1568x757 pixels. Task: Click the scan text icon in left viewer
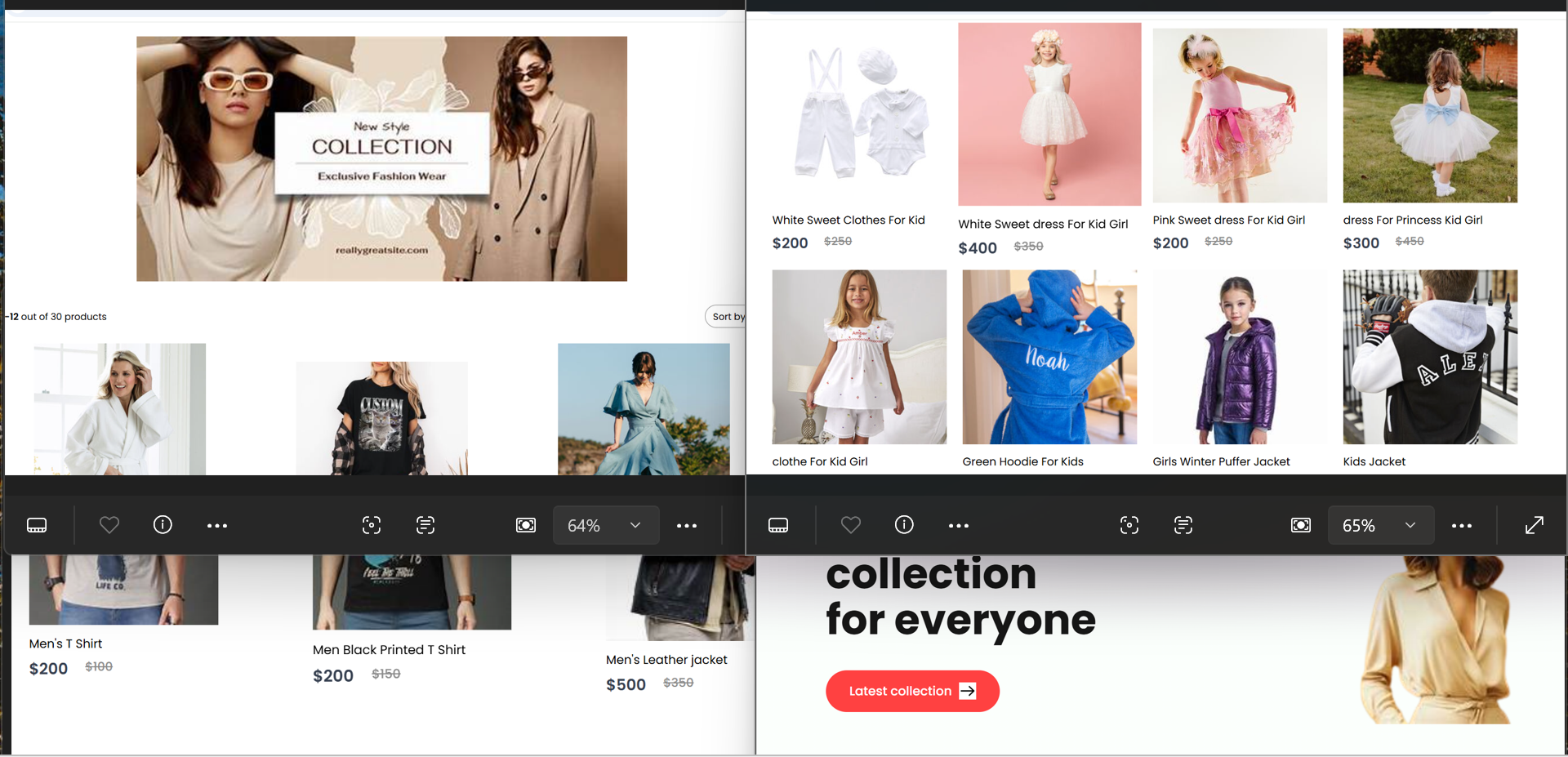coord(425,525)
